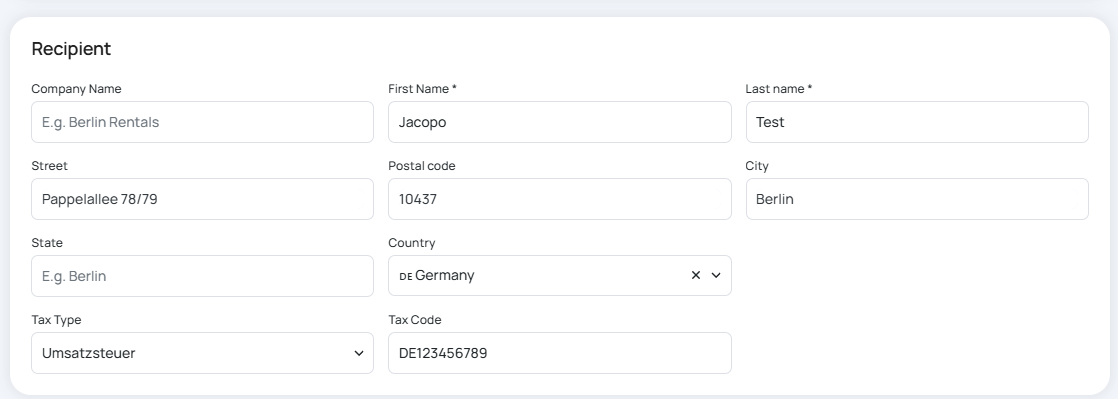The width and height of the screenshot is (1118, 399).
Task: Click the Tax Type label
Action: click(x=56, y=320)
